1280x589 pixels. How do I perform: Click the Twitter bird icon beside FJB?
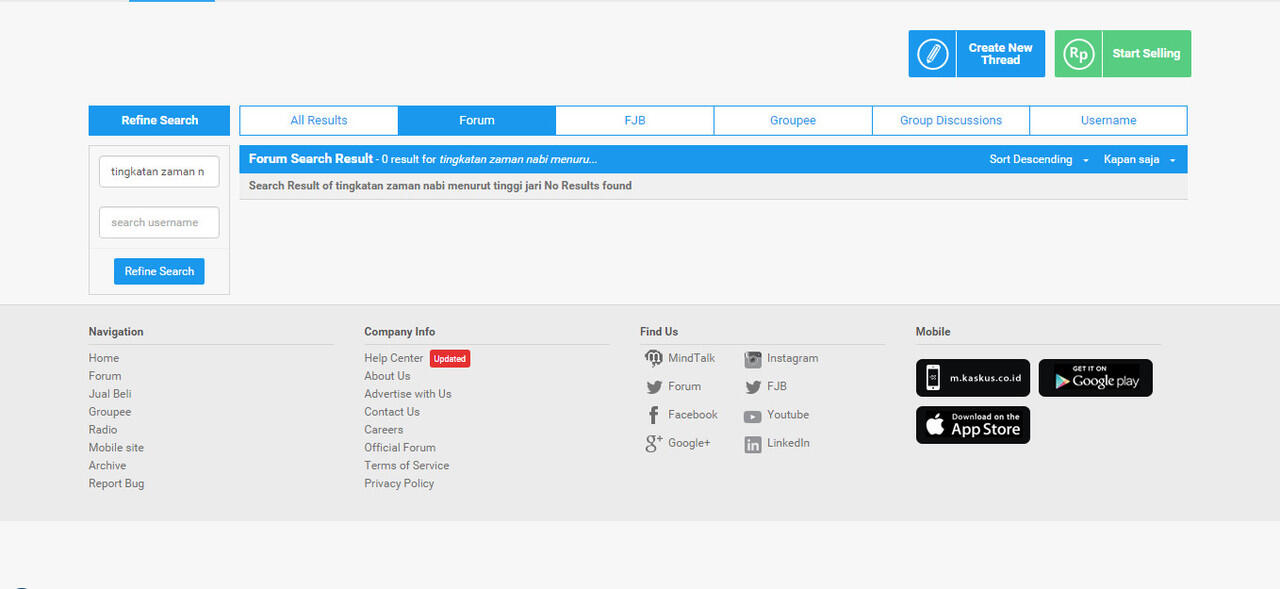tap(753, 387)
